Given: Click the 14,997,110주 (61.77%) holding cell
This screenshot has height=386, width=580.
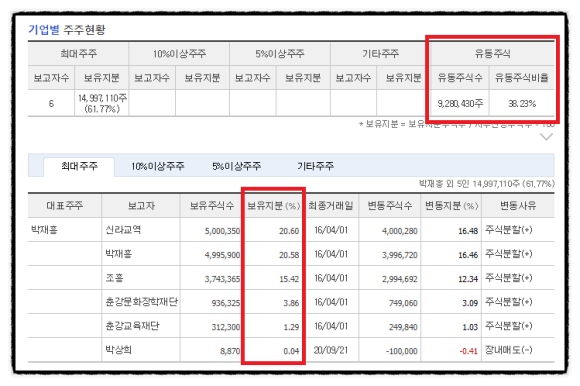Looking at the screenshot, I should (x=102, y=103).
